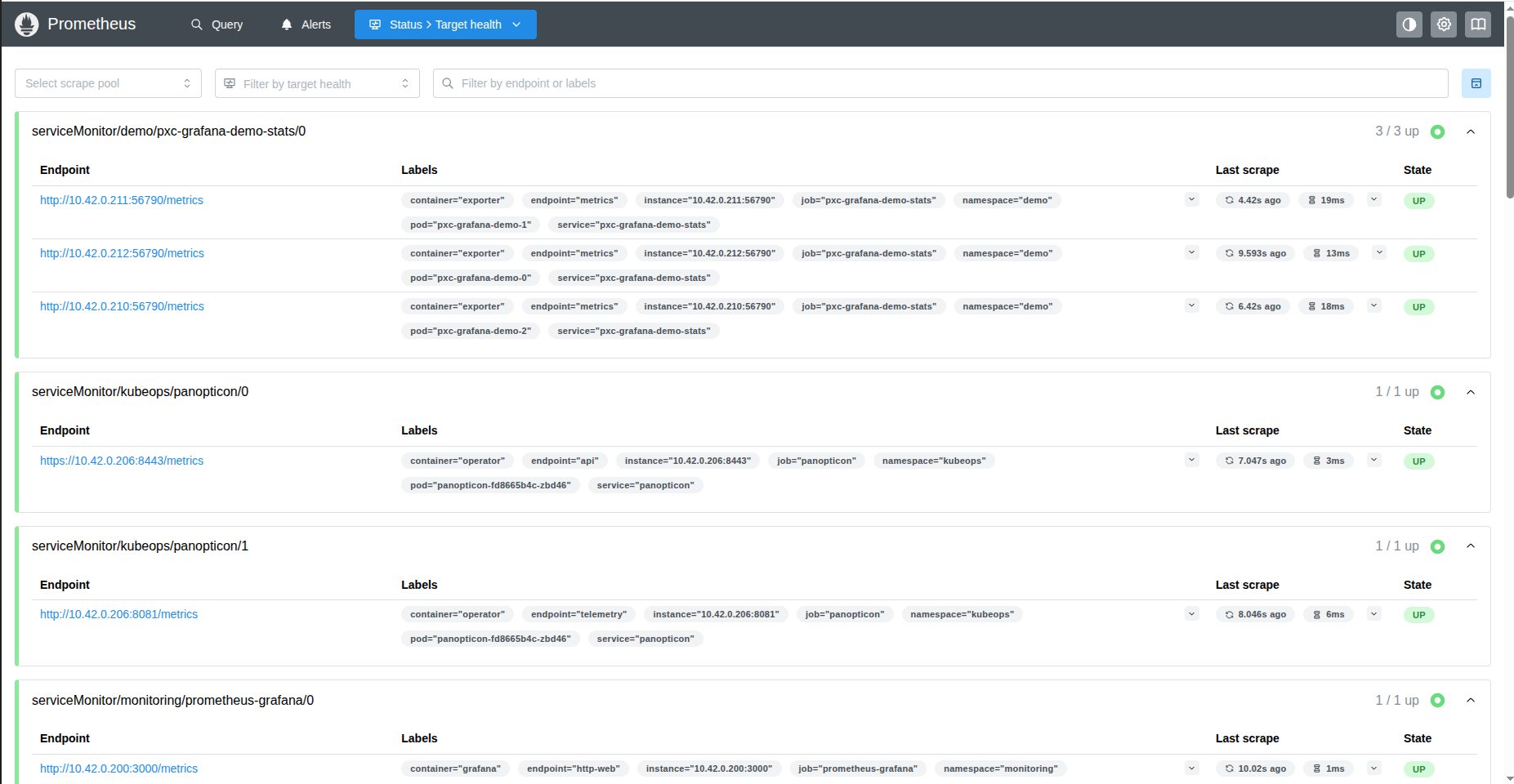Open endpoint http://10.42.0.206:8081/metrics

click(118, 614)
